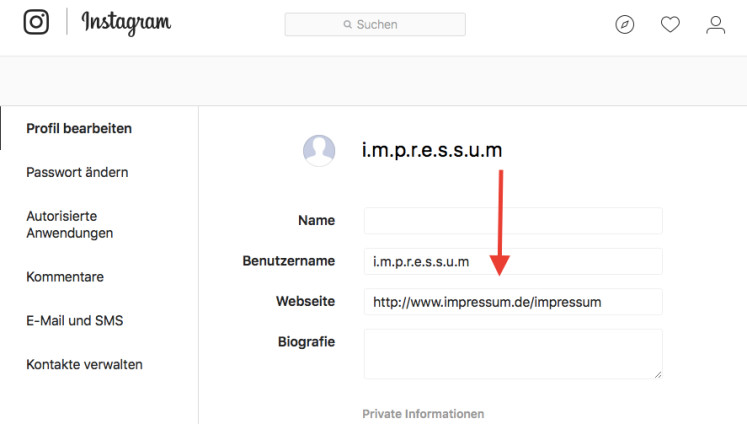Go to Kommentare settings
Screen dimensions: 747x424
pyautogui.click(x=65, y=277)
